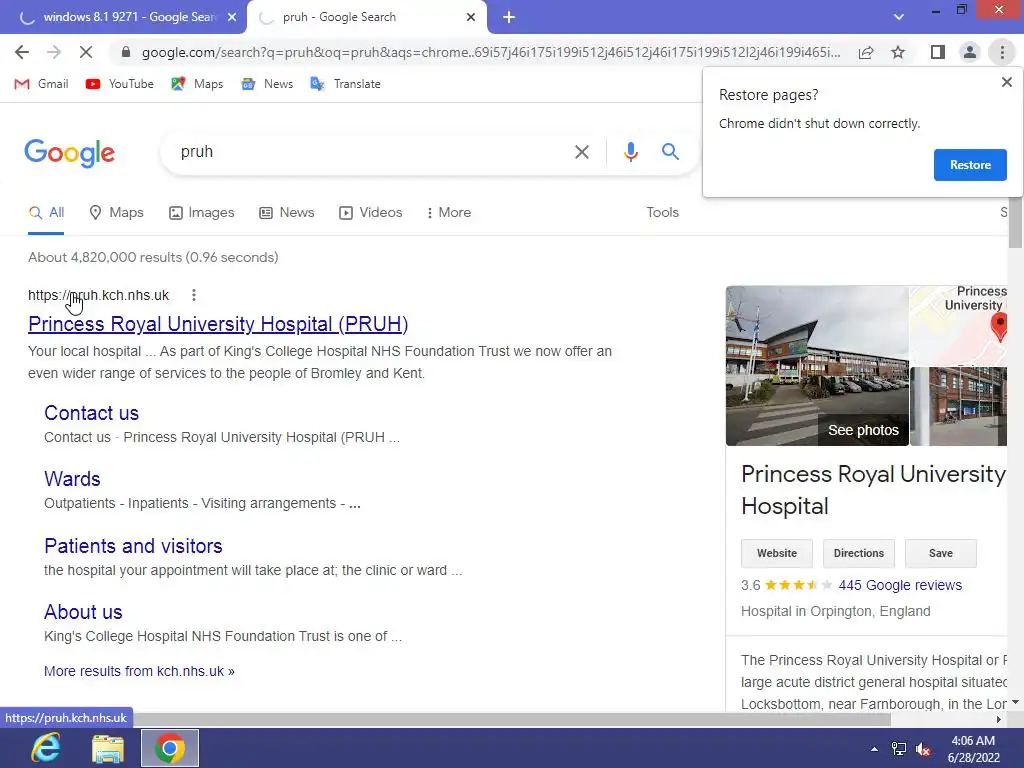Select the All results tab
The width and height of the screenshot is (1024, 768).
pyautogui.click(x=46, y=213)
